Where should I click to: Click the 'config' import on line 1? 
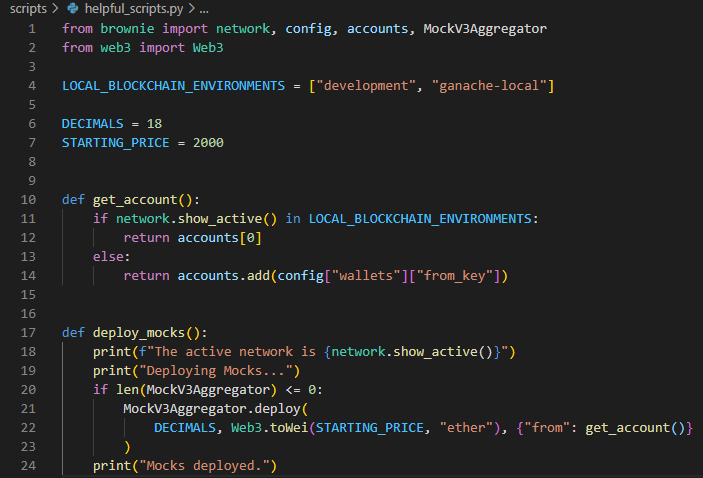[308, 29]
